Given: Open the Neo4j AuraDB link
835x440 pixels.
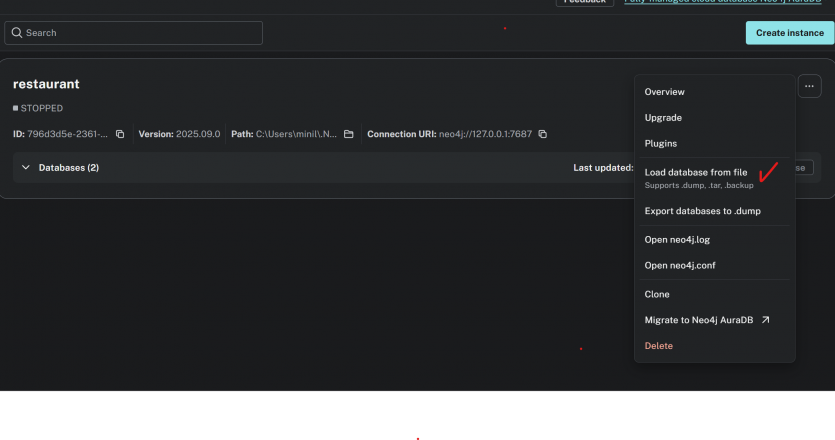Looking at the screenshot, I should tap(722, 2).
